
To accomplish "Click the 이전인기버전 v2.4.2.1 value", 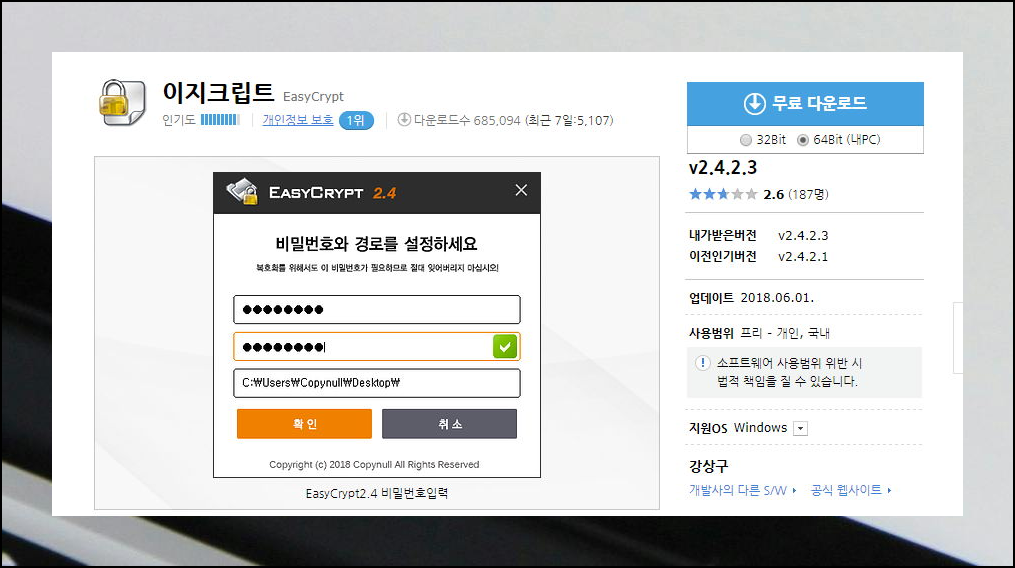I will pyautogui.click(x=803, y=256).
